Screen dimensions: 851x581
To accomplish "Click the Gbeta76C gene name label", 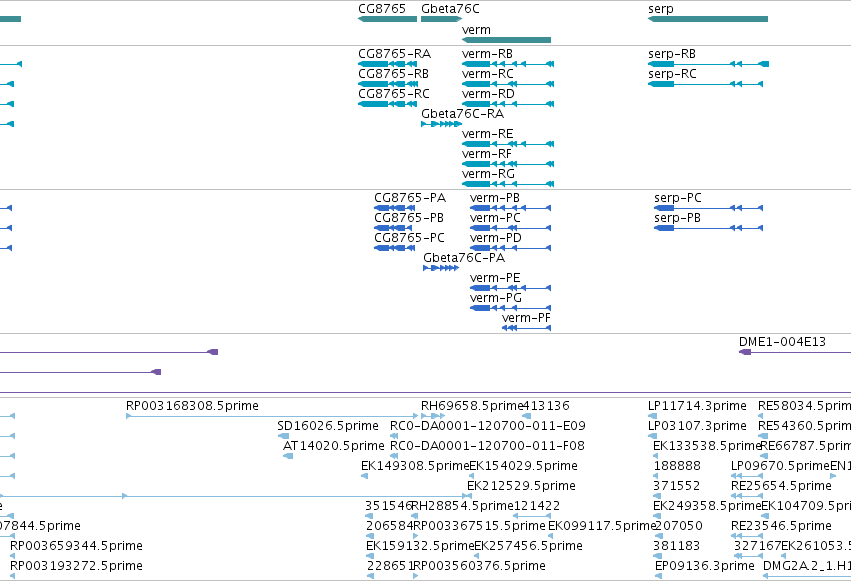I will [x=450, y=9].
